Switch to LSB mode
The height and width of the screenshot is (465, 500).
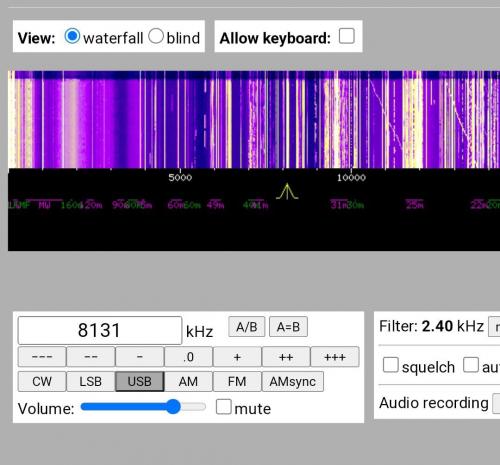tap(91, 381)
